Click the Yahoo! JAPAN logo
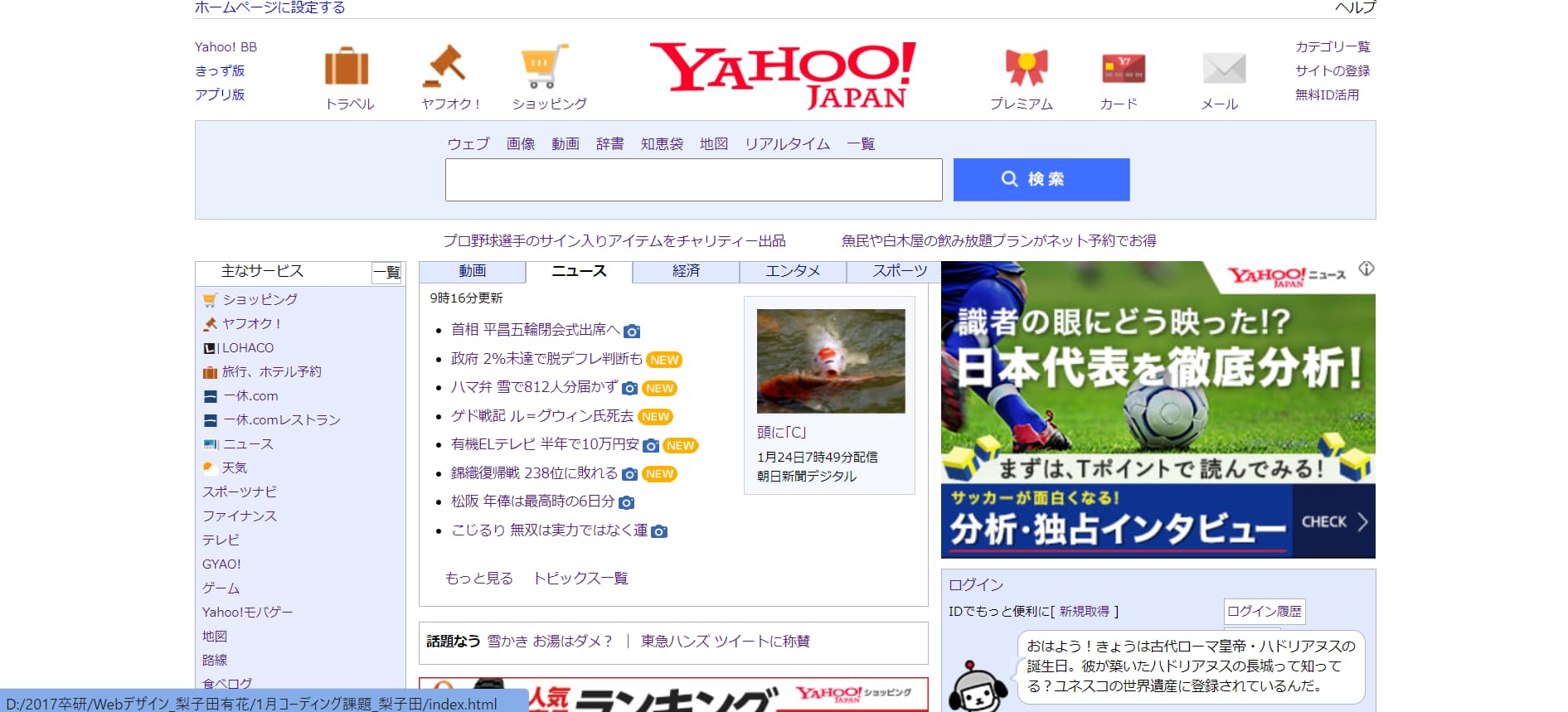The width and height of the screenshot is (1568, 712). [783, 75]
